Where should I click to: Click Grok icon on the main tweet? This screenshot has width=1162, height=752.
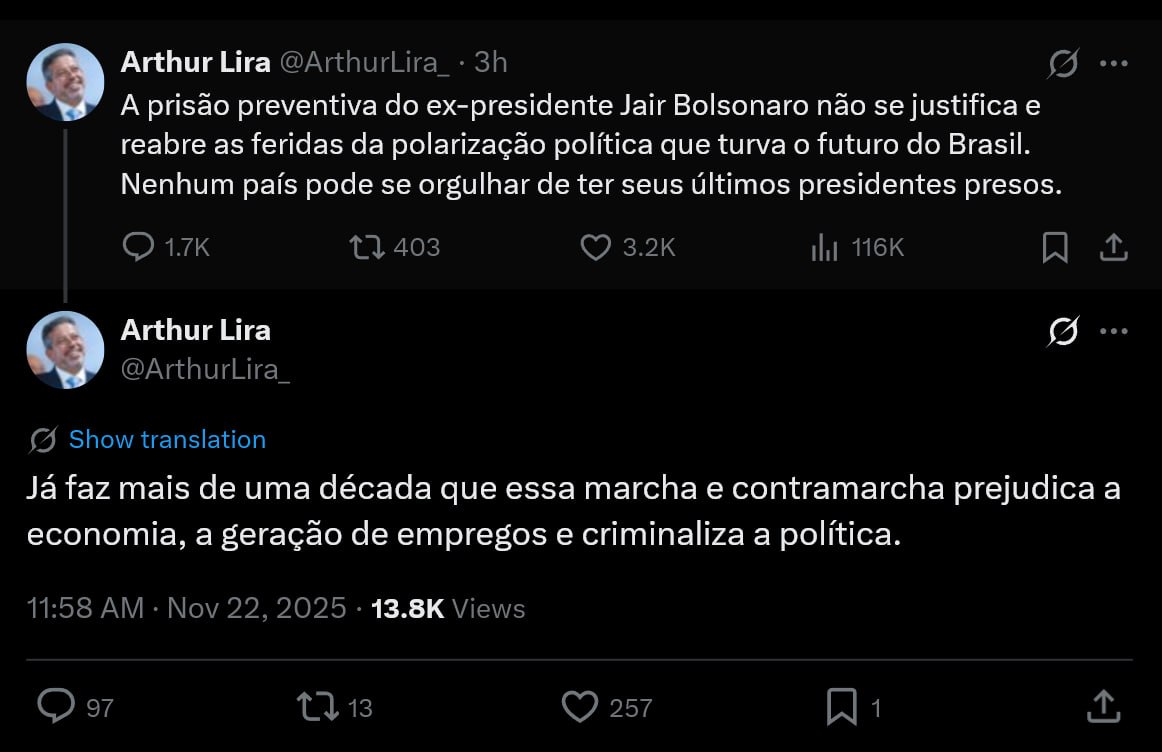point(1063,331)
